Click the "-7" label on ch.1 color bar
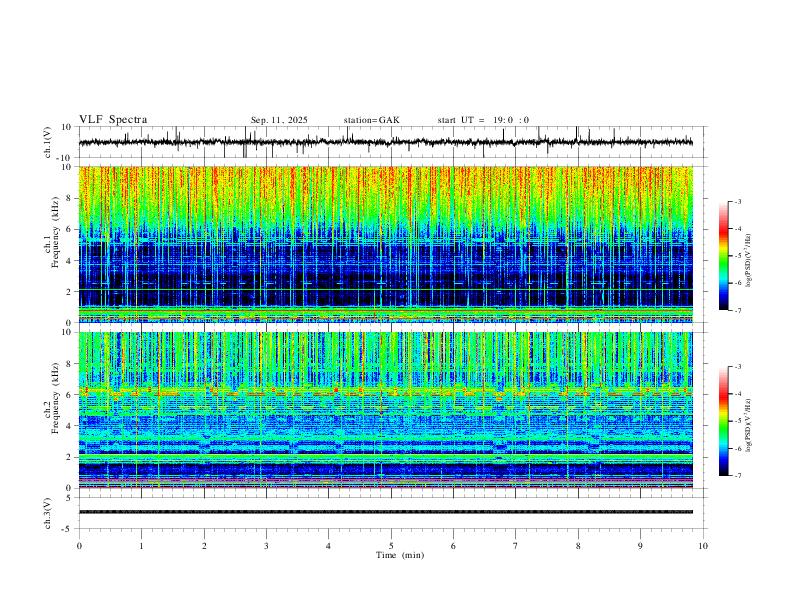Screen dimensions: 792x612 click(738, 311)
